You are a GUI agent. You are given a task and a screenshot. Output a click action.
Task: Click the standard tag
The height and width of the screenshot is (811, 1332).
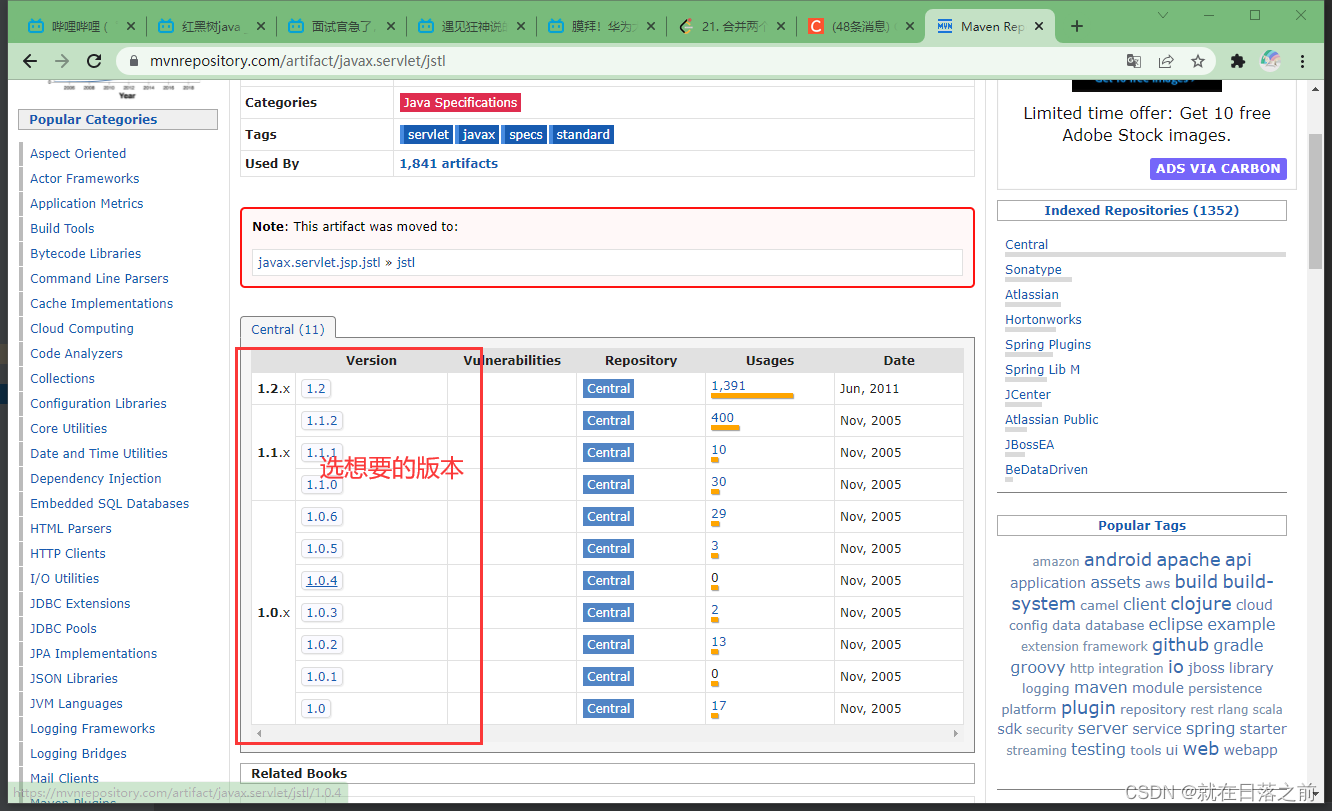click(x=582, y=134)
